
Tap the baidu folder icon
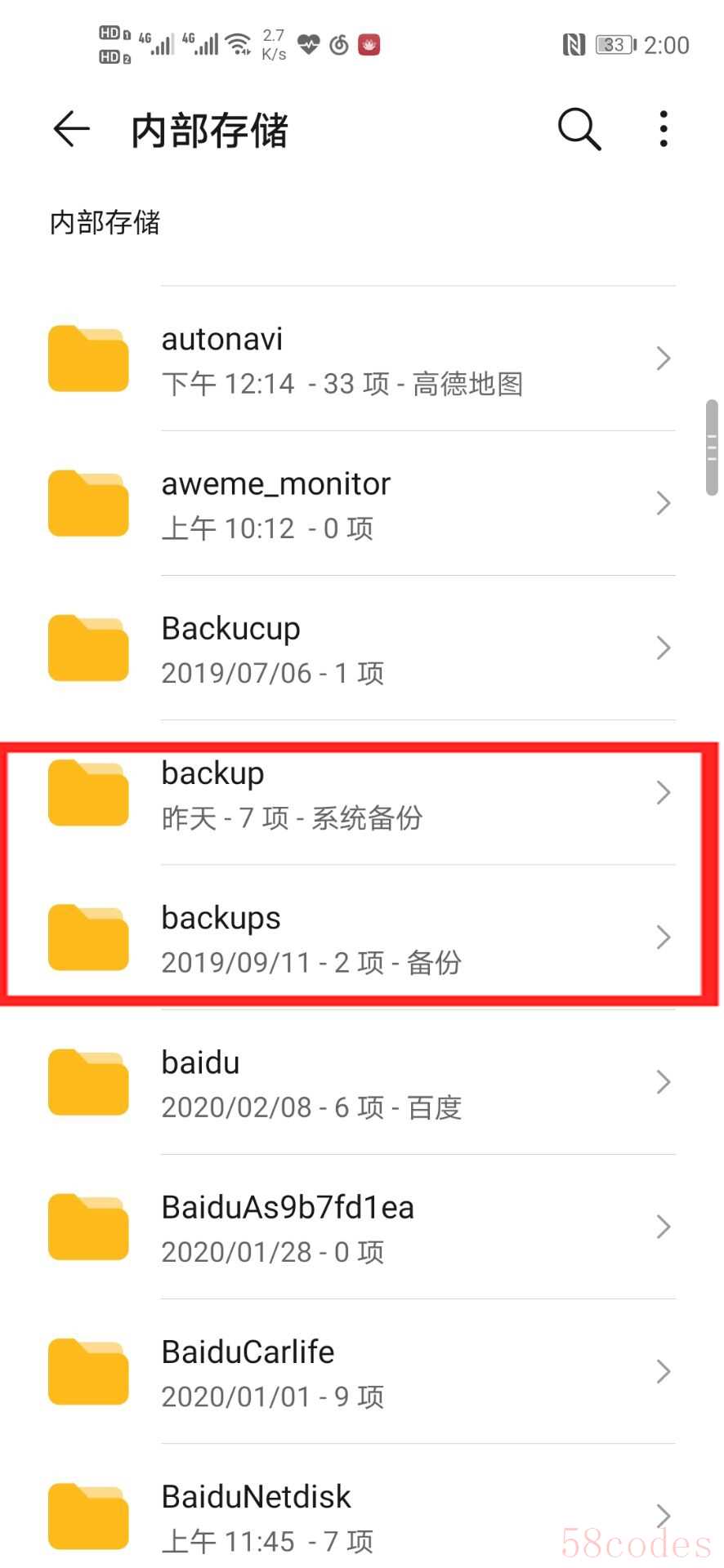88,1083
